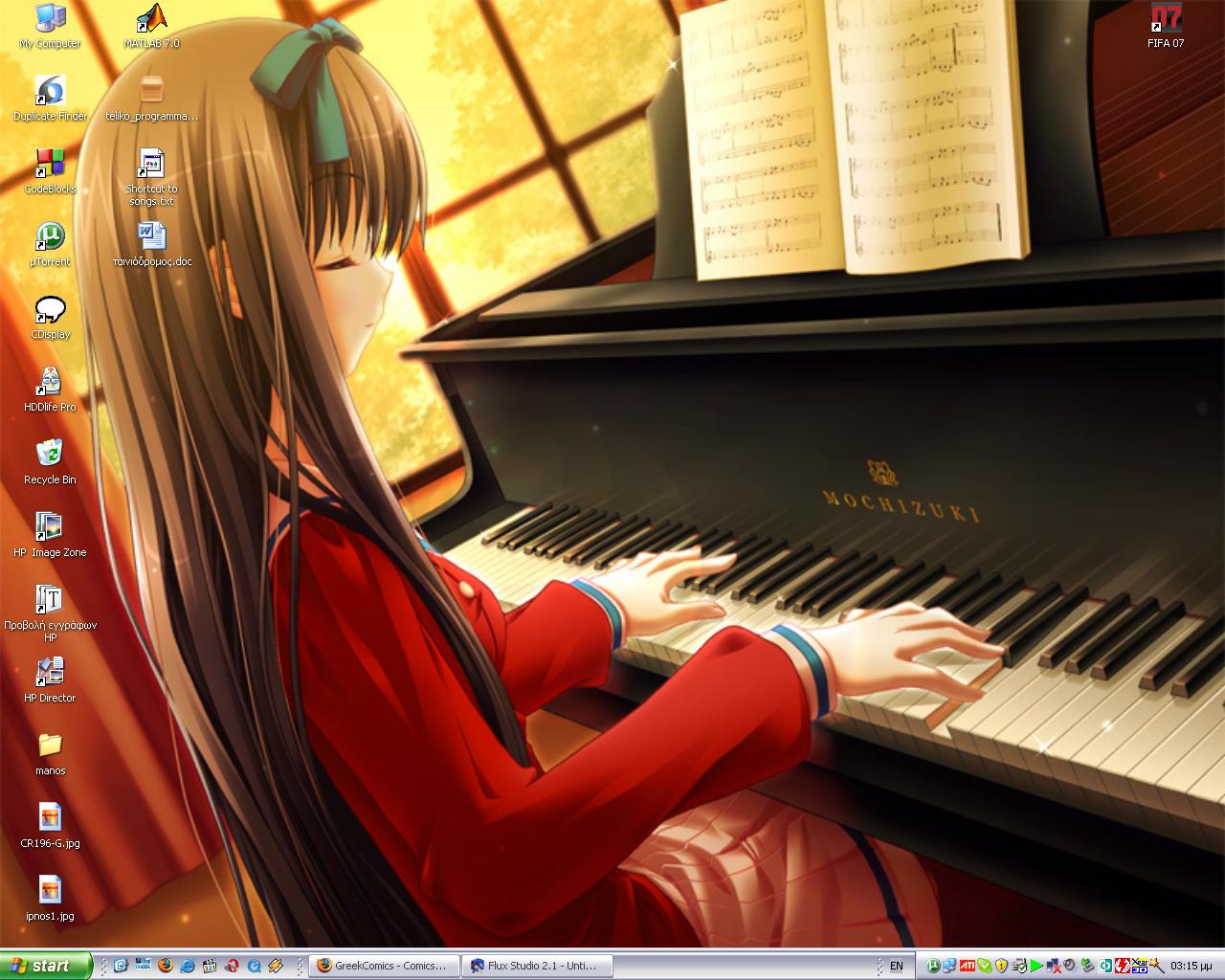
Task: Launch the CDisplay comic viewer
Action: click(50, 317)
